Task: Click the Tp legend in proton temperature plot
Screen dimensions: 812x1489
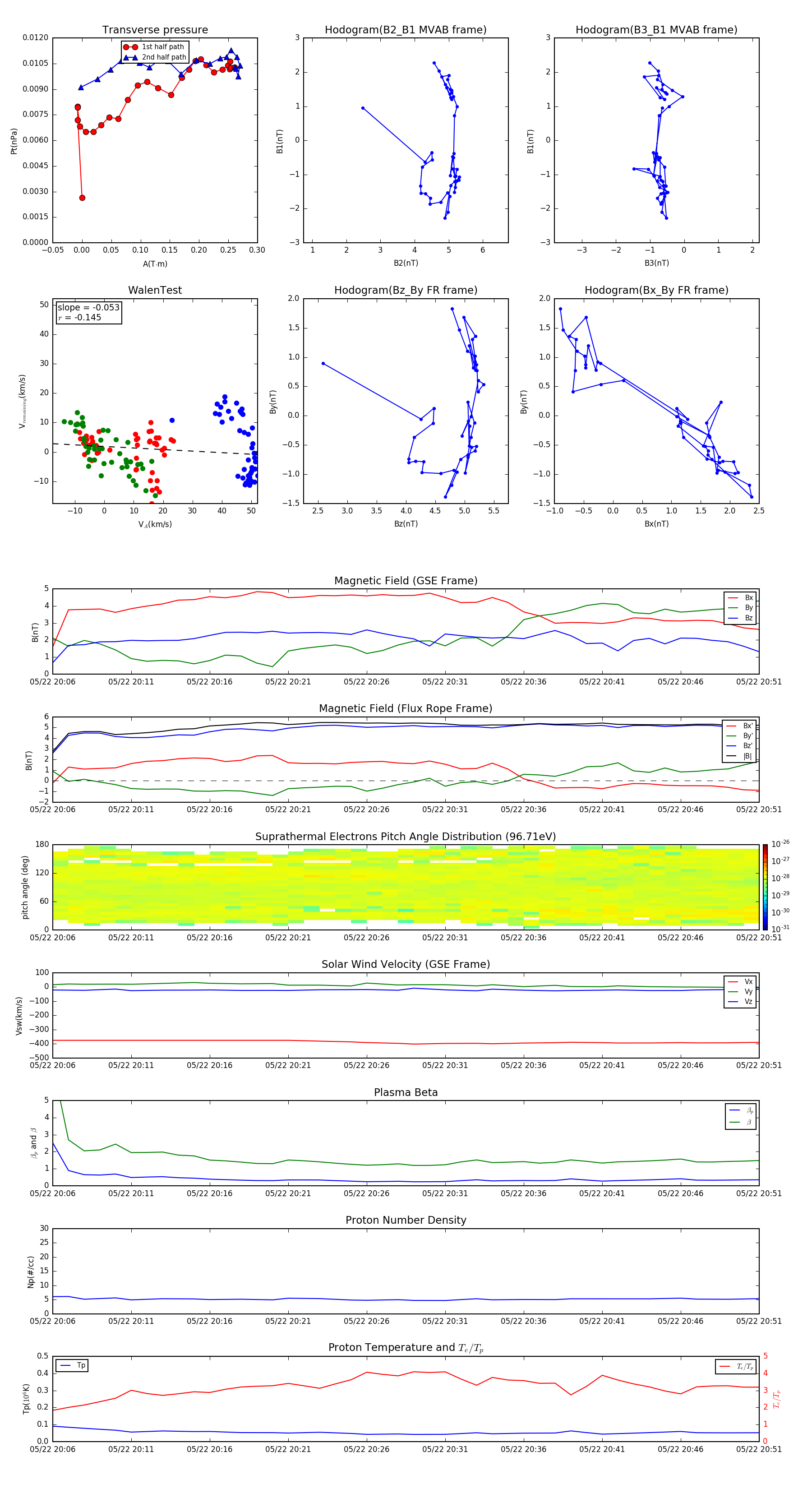Action: [72, 1365]
